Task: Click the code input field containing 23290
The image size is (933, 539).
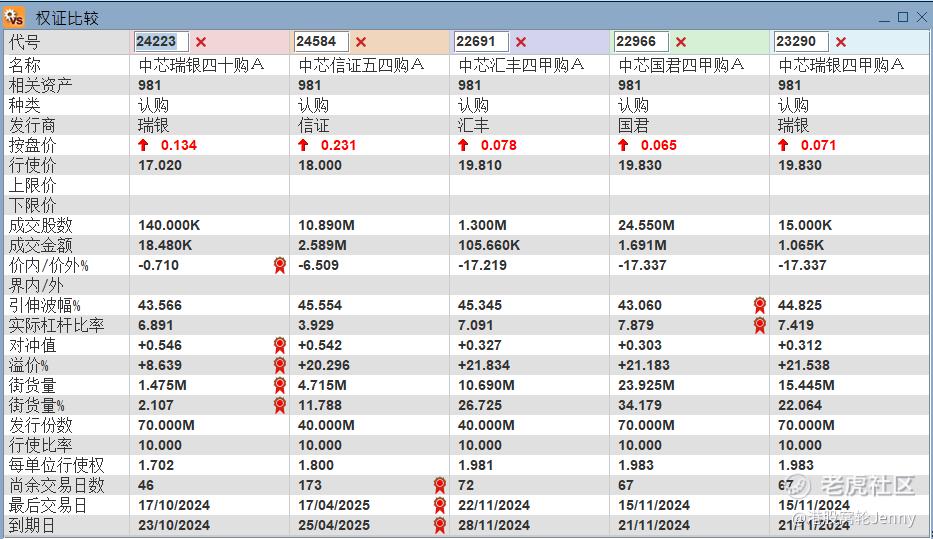Action: point(801,42)
